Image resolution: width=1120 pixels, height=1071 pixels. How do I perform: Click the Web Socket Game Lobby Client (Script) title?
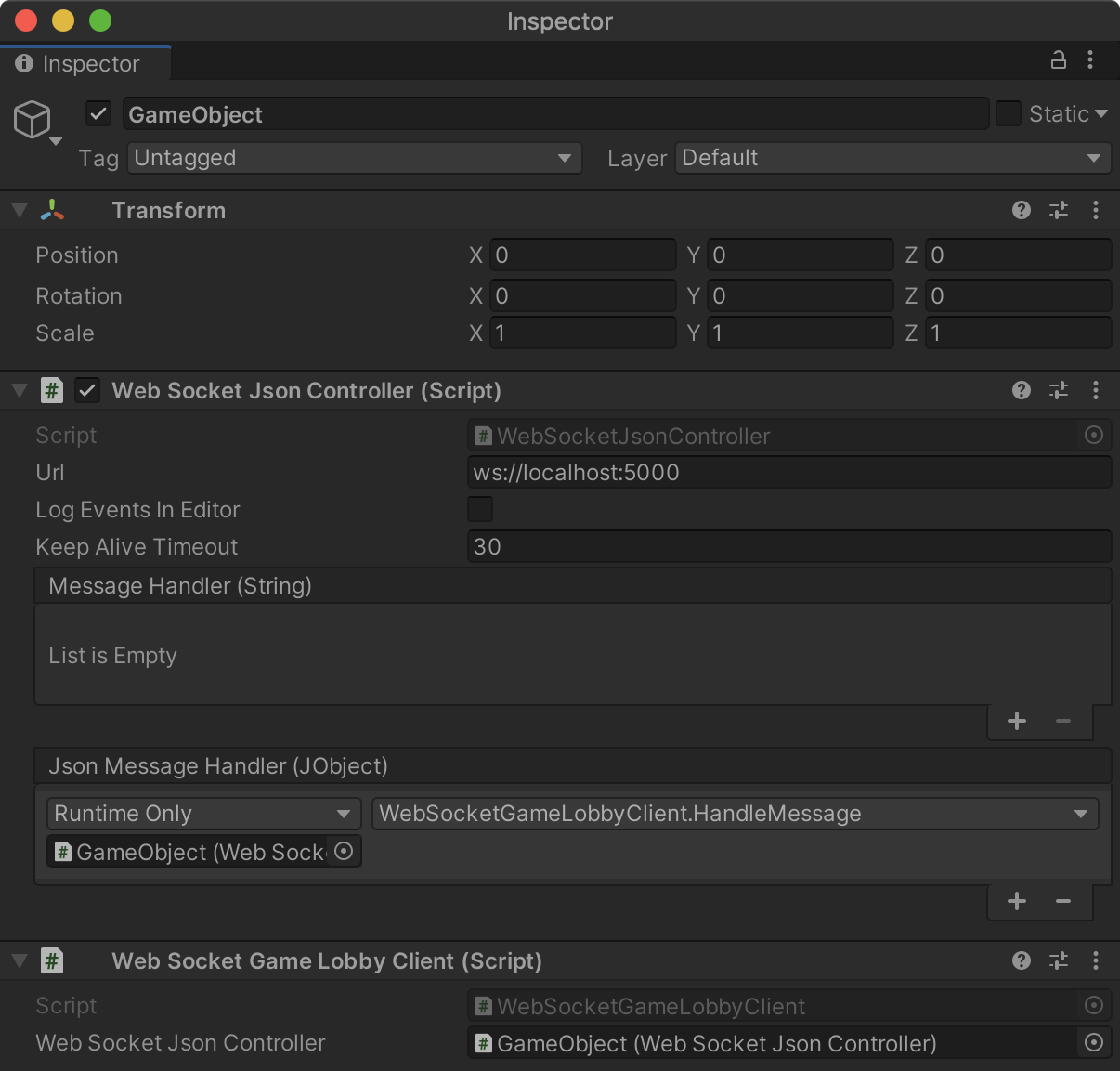(x=327, y=960)
